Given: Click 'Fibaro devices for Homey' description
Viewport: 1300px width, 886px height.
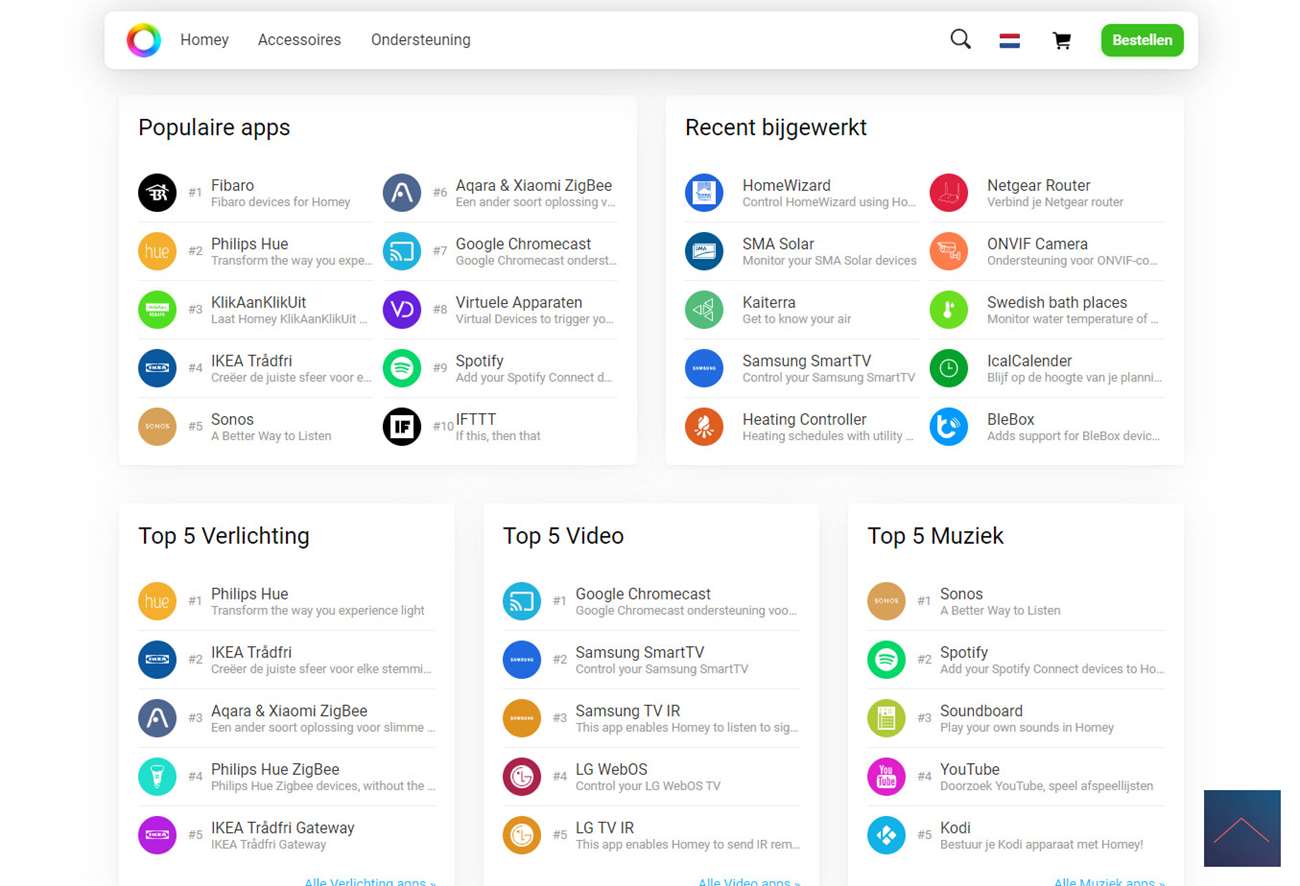Looking at the screenshot, I should coord(281,202).
